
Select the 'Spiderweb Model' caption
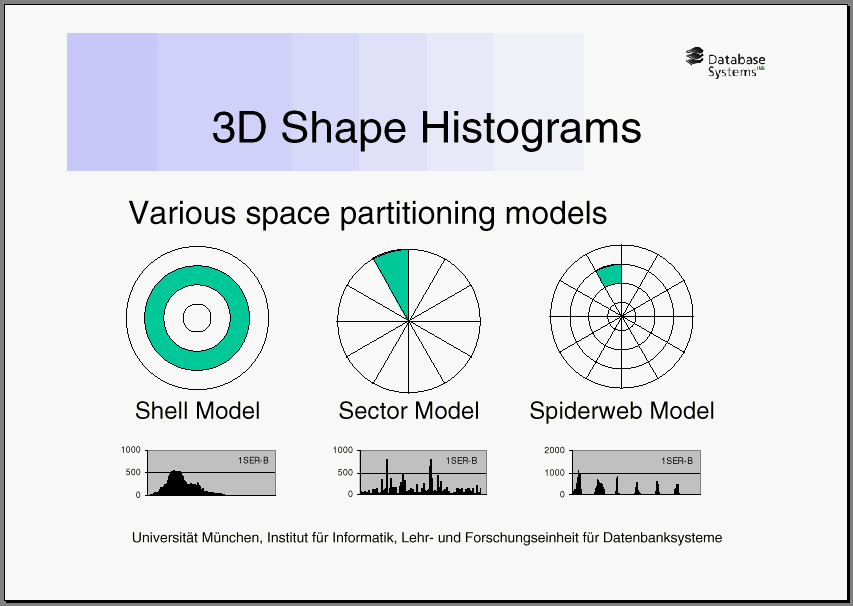click(622, 411)
